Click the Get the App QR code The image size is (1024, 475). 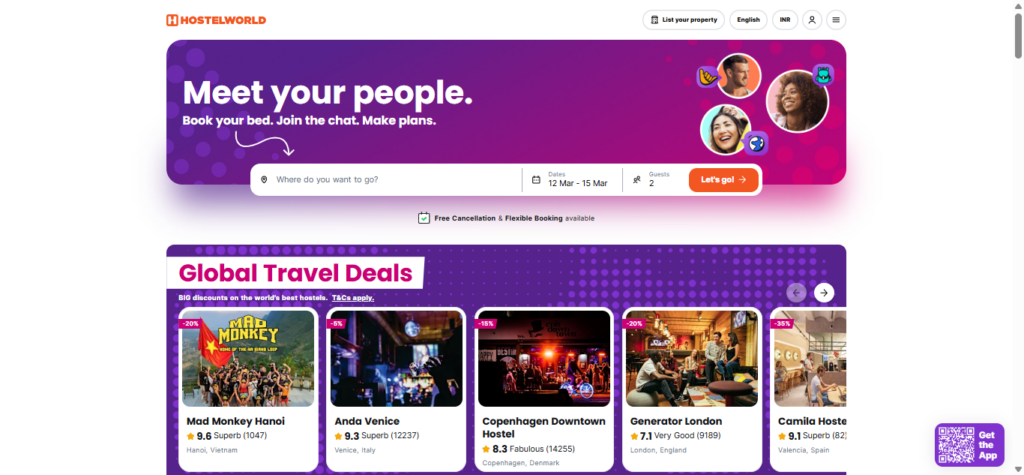(956, 444)
